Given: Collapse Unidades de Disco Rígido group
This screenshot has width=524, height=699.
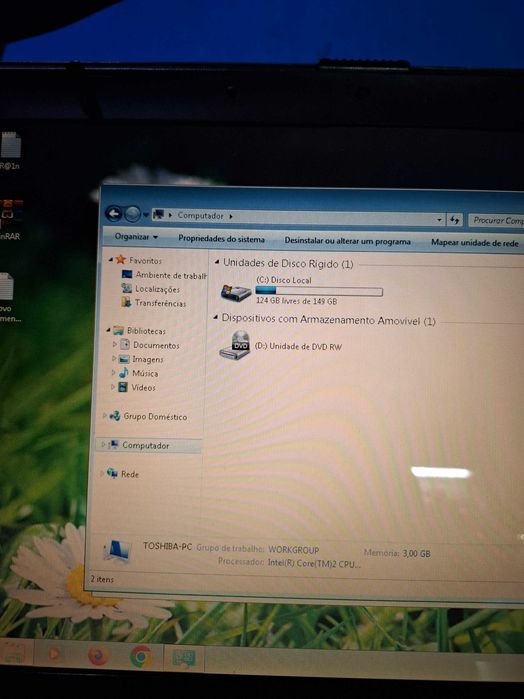Looking at the screenshot, I should tap(217, 262).
